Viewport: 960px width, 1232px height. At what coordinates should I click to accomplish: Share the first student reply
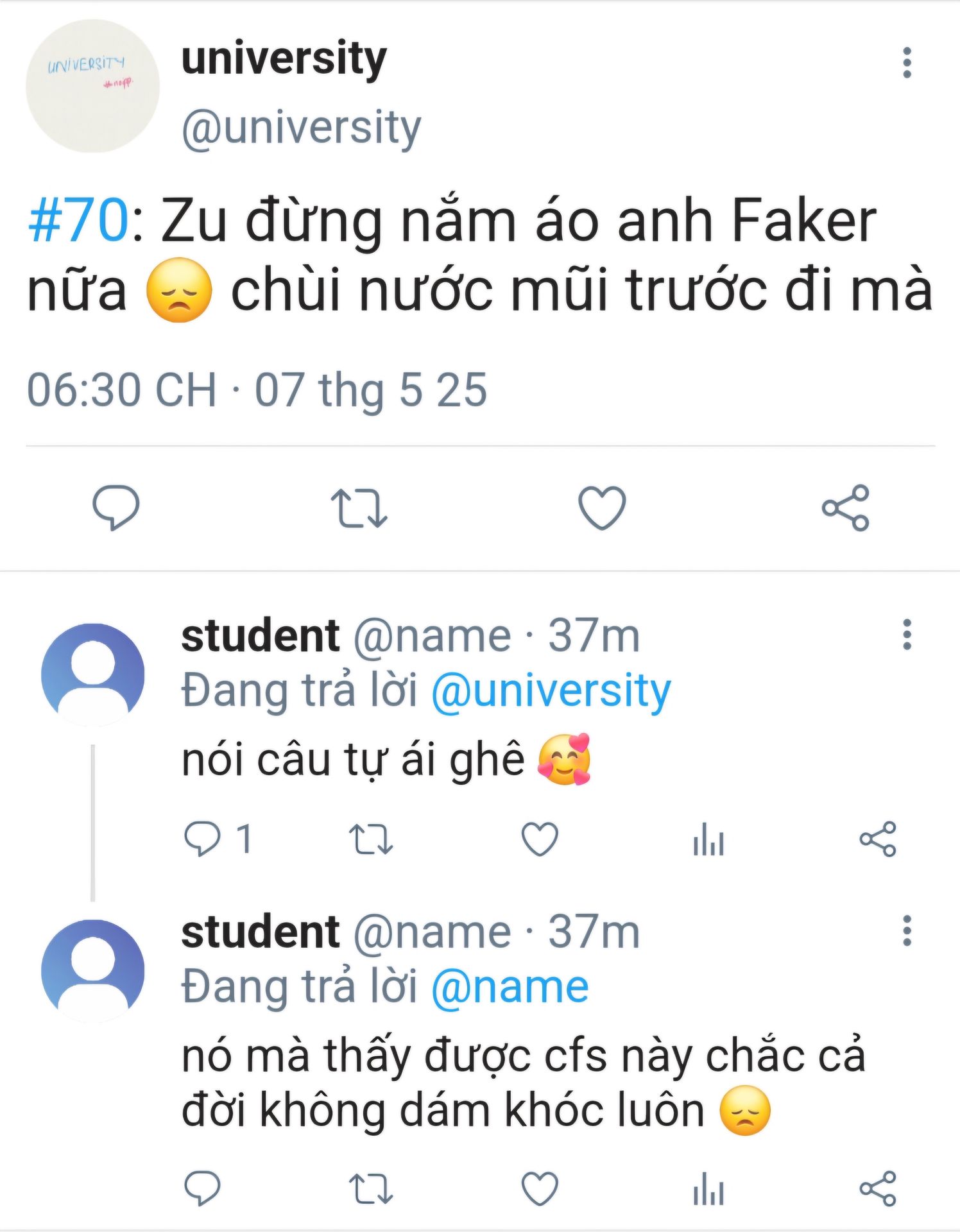[x=877, y=839]
